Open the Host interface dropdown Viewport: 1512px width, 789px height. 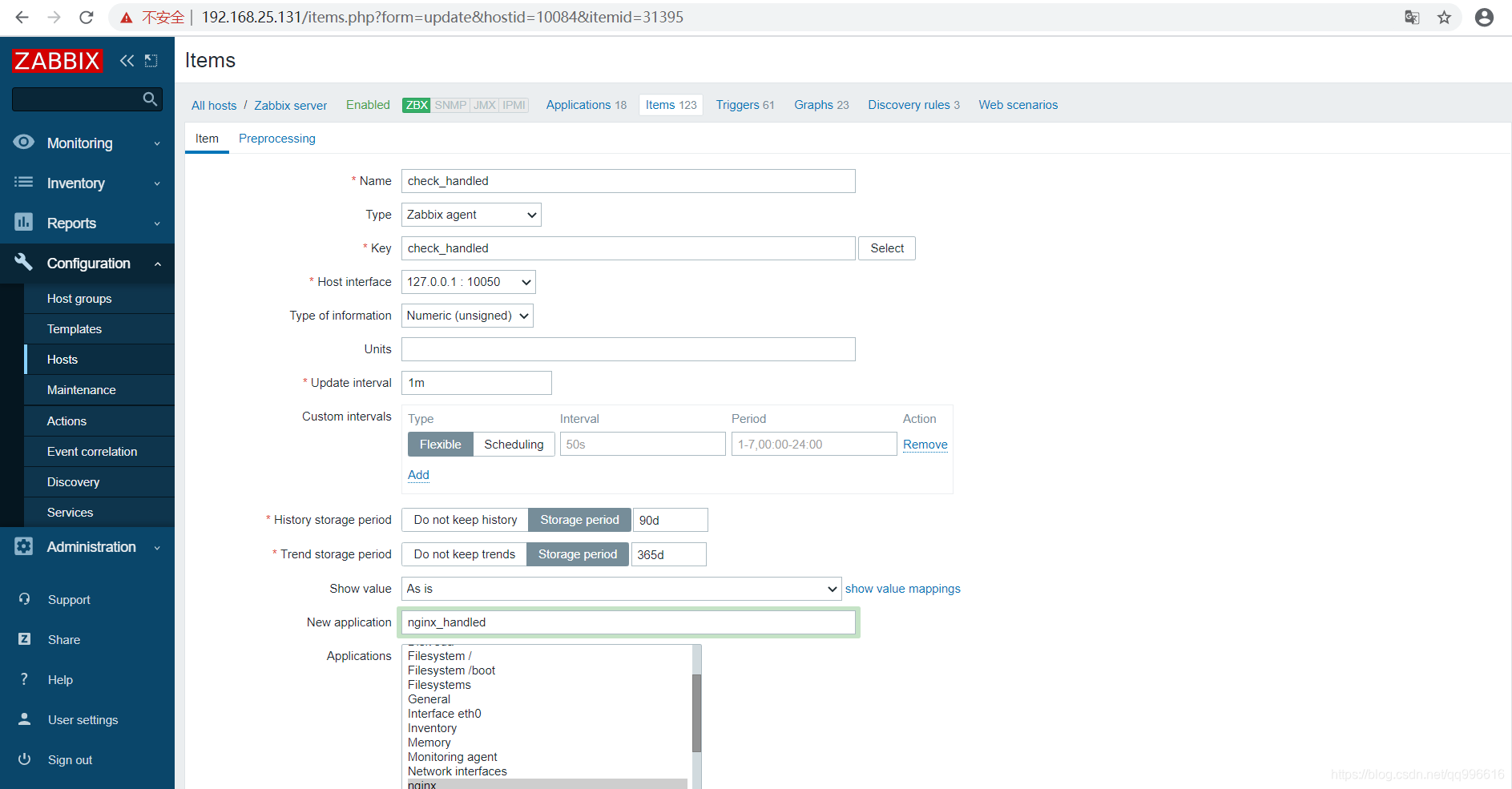(x=469, y=282)
